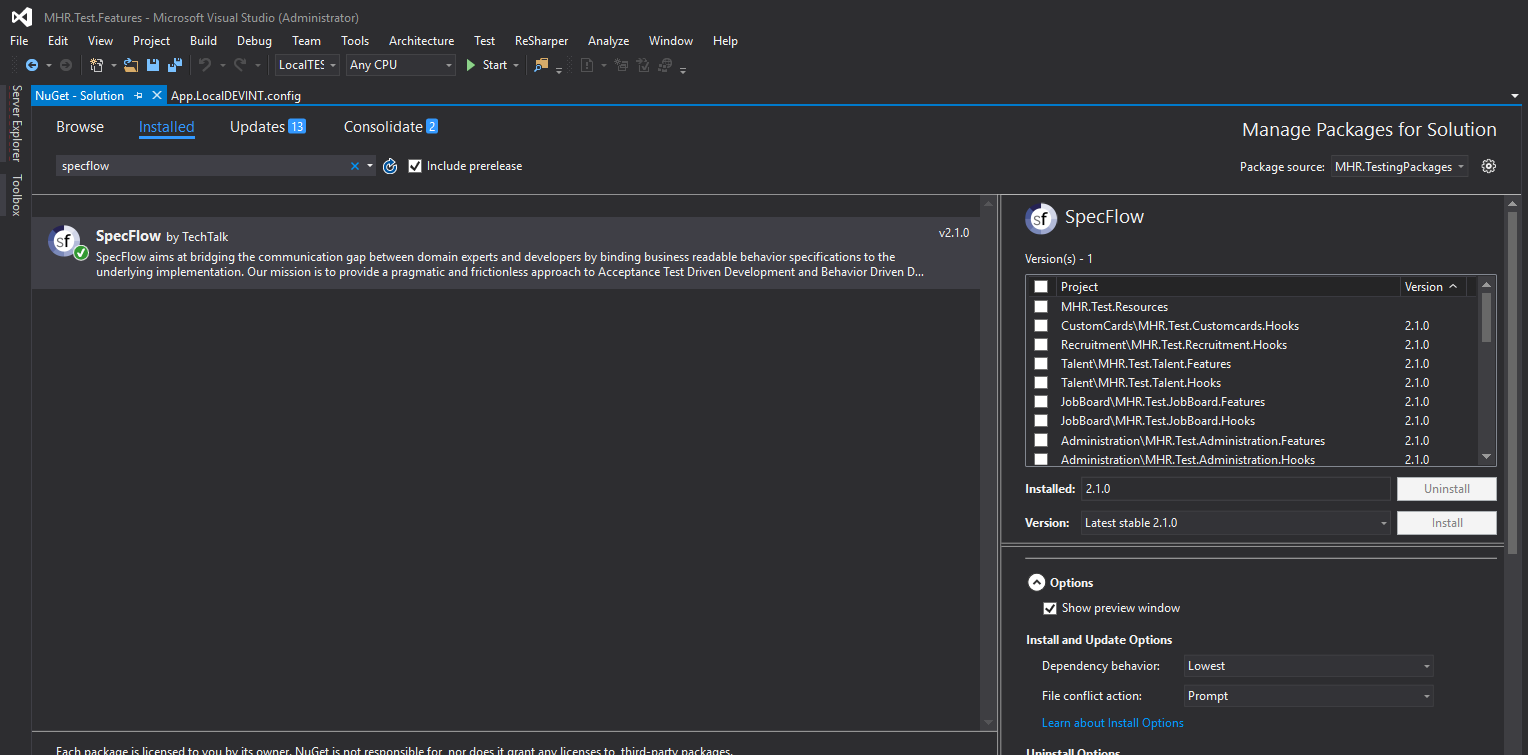Switch to the Consolidate tab
1528x755 pixels.
391,127
